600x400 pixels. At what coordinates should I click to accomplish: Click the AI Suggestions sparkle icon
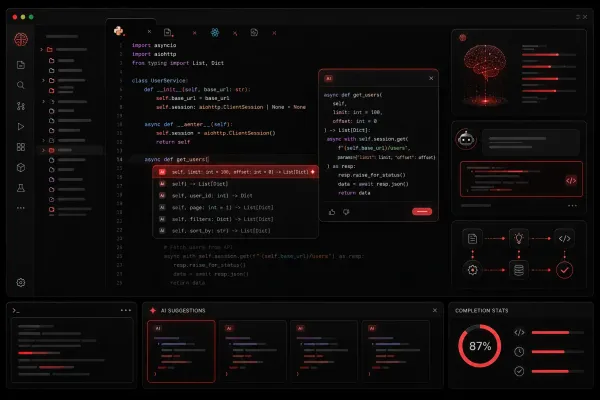click(x=153, y=310)
